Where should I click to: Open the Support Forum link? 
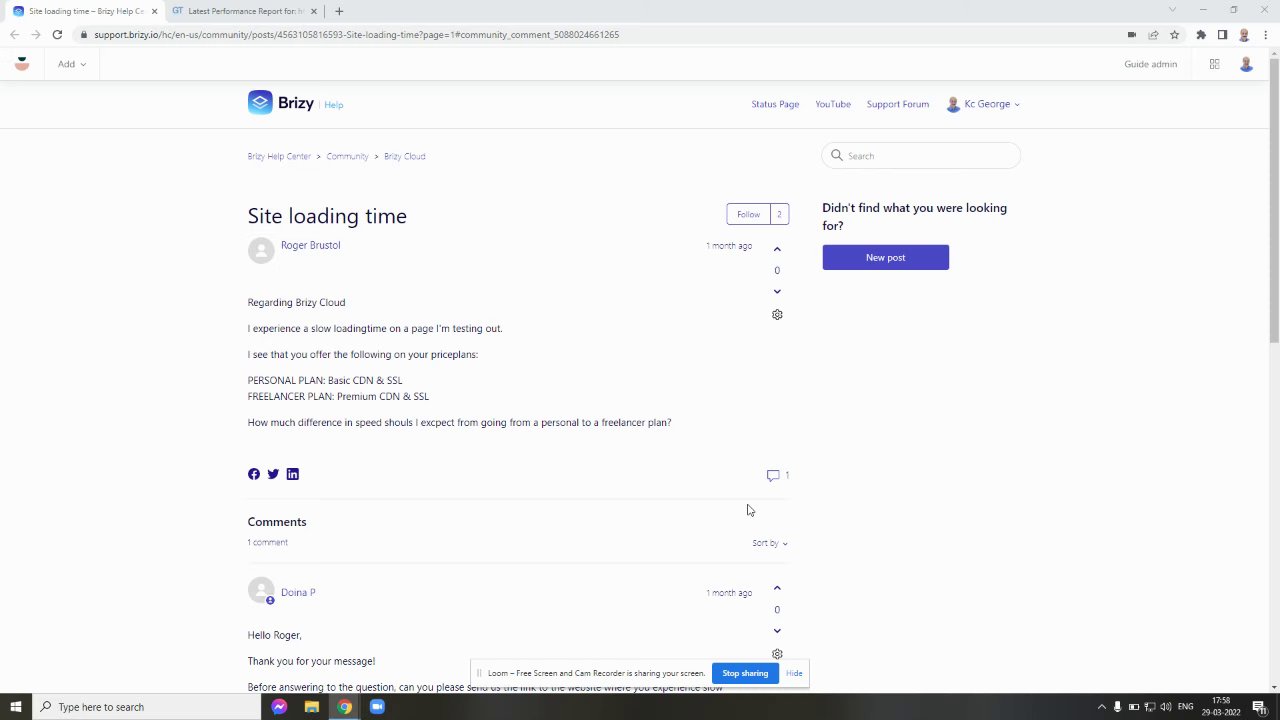[898, 104]
